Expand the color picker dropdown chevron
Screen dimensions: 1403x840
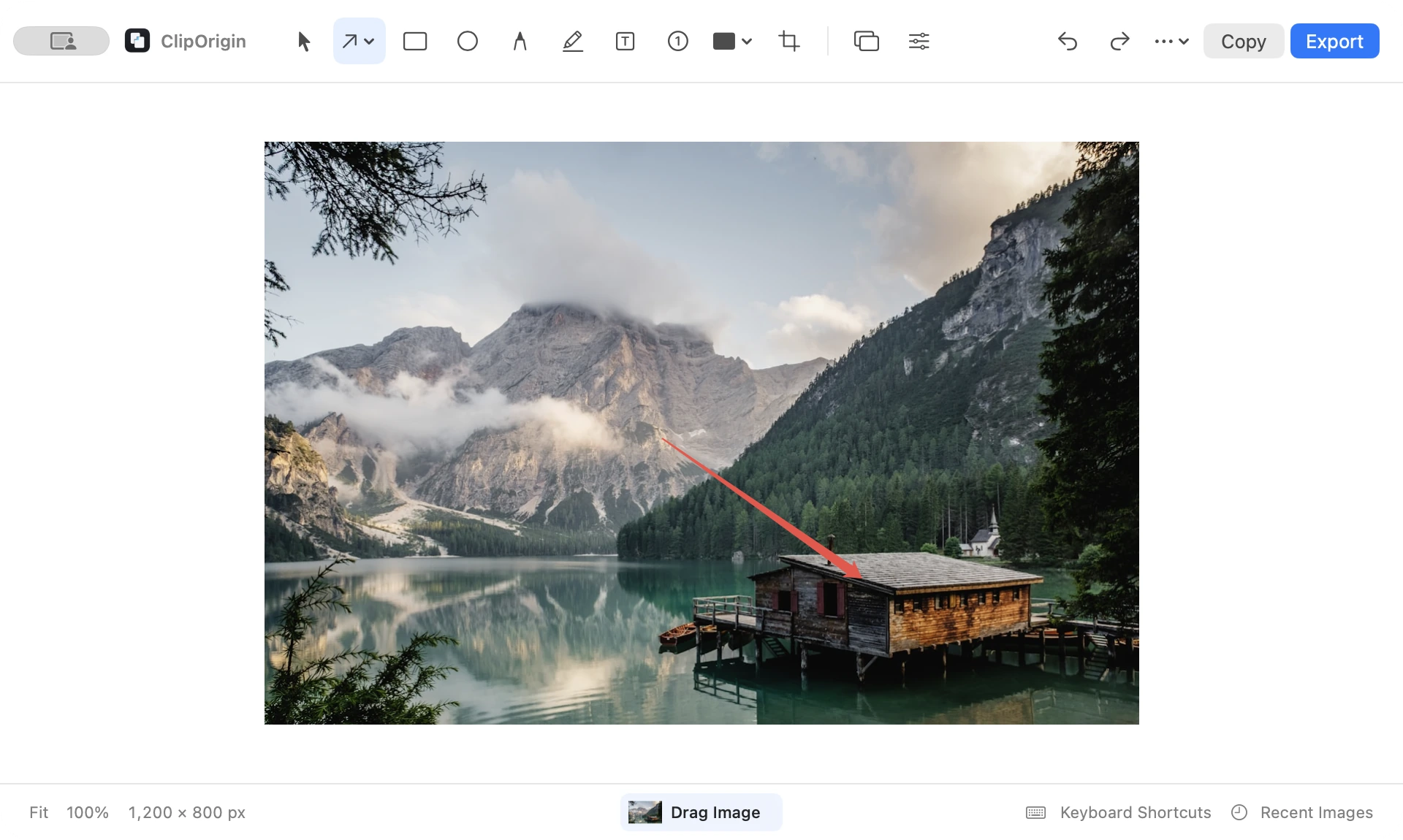click(747, 42)
